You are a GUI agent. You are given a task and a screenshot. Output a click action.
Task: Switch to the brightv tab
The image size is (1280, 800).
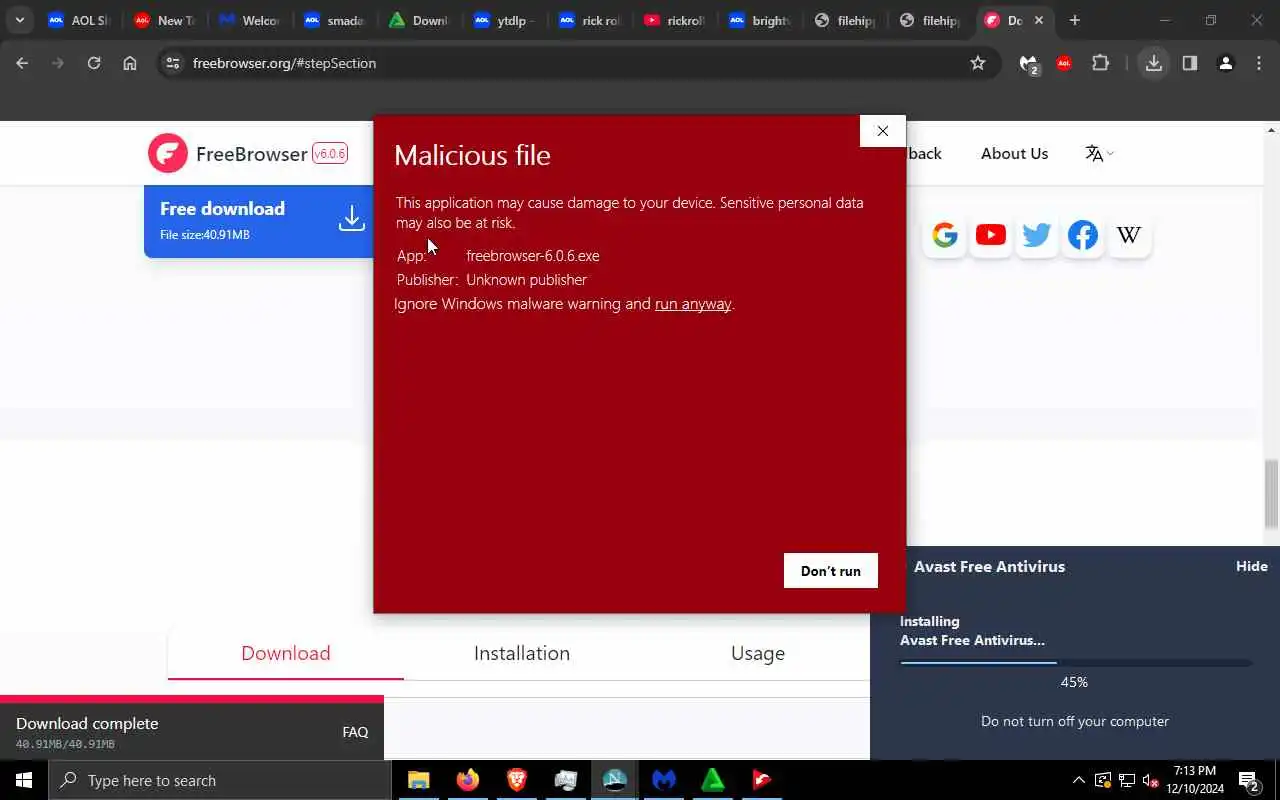[760, 20]
